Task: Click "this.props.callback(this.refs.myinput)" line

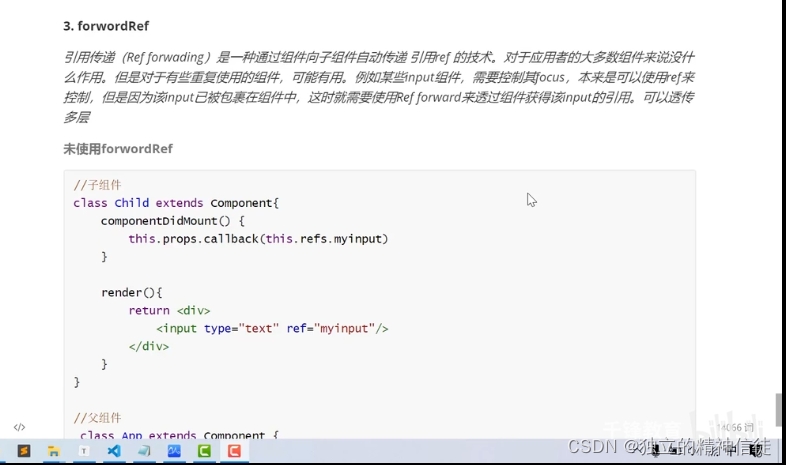Action: click(258, 239)
